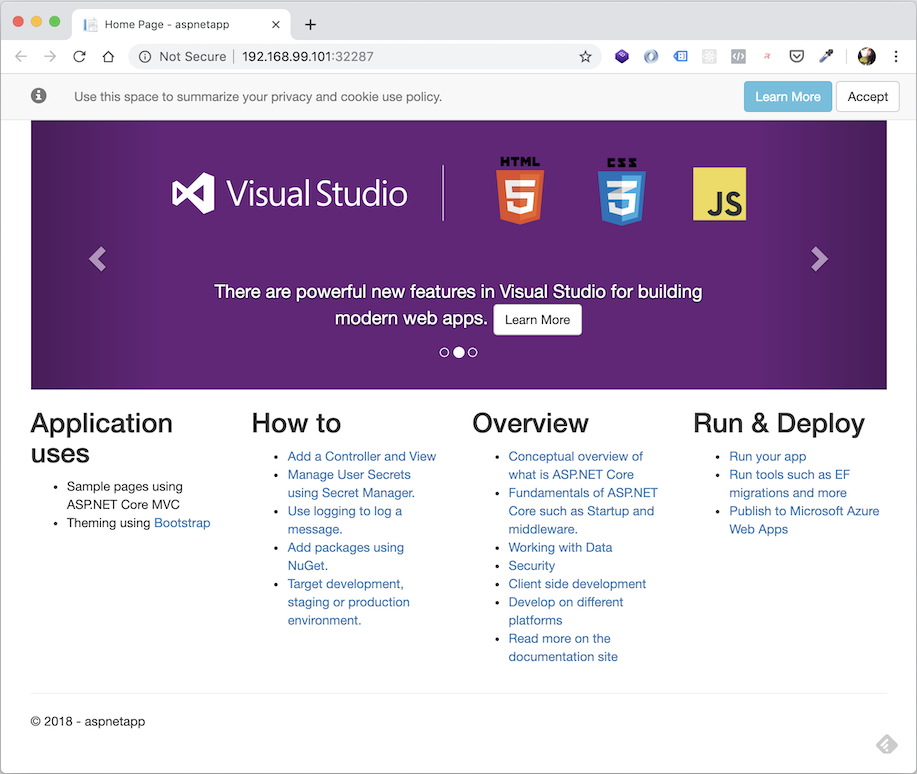Open the Client side development link

point(577,584)
